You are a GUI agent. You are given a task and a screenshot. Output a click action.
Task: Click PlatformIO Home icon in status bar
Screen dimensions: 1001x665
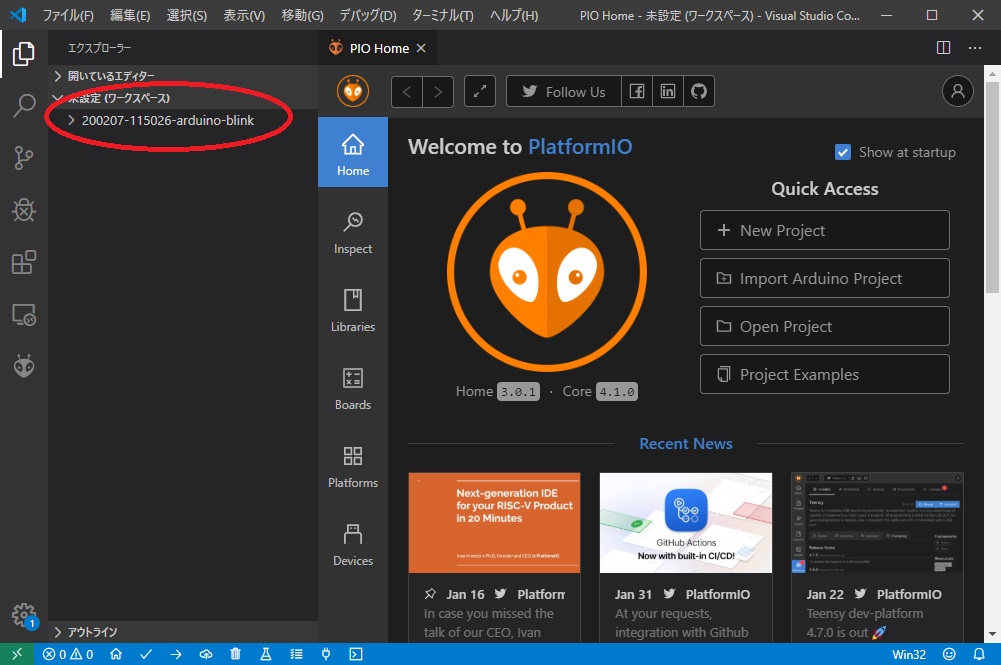click(116, 654)
